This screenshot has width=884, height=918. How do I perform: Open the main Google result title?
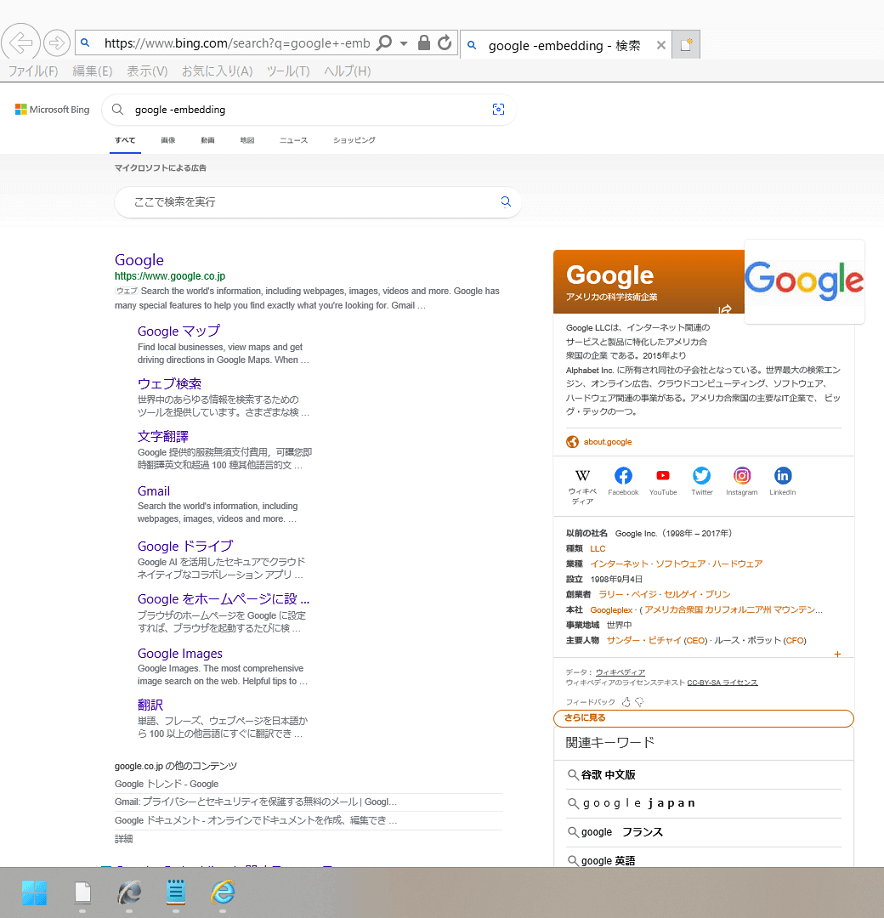[x=139, y=260]
